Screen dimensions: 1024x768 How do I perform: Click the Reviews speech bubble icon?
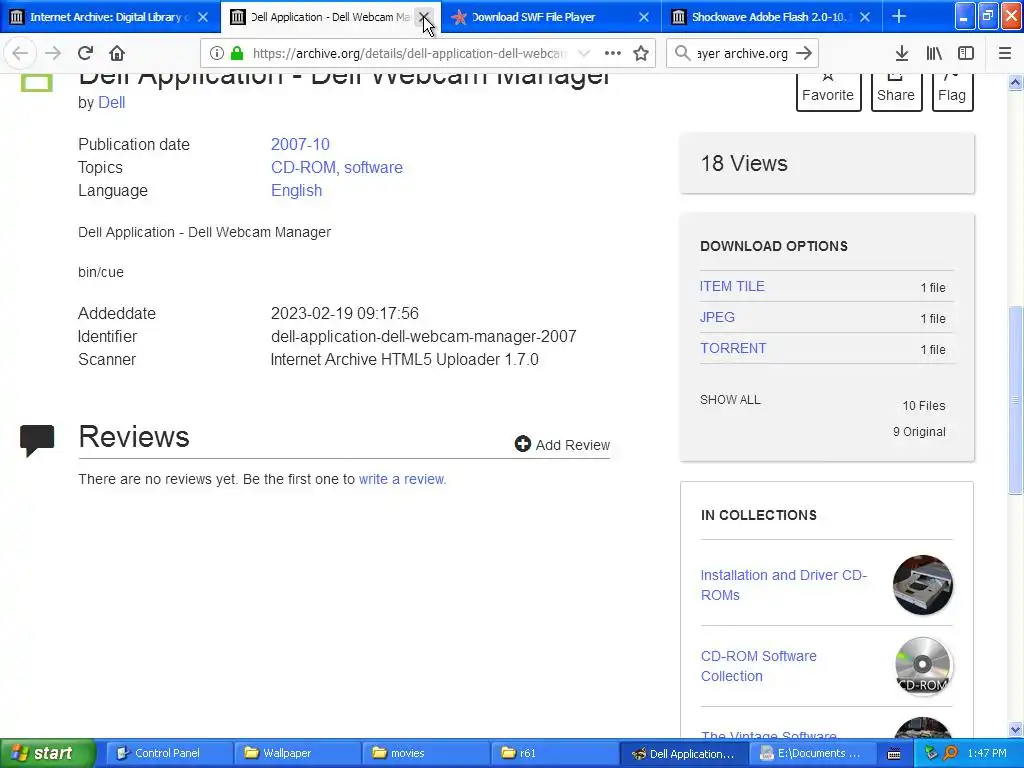coord(37,440)
